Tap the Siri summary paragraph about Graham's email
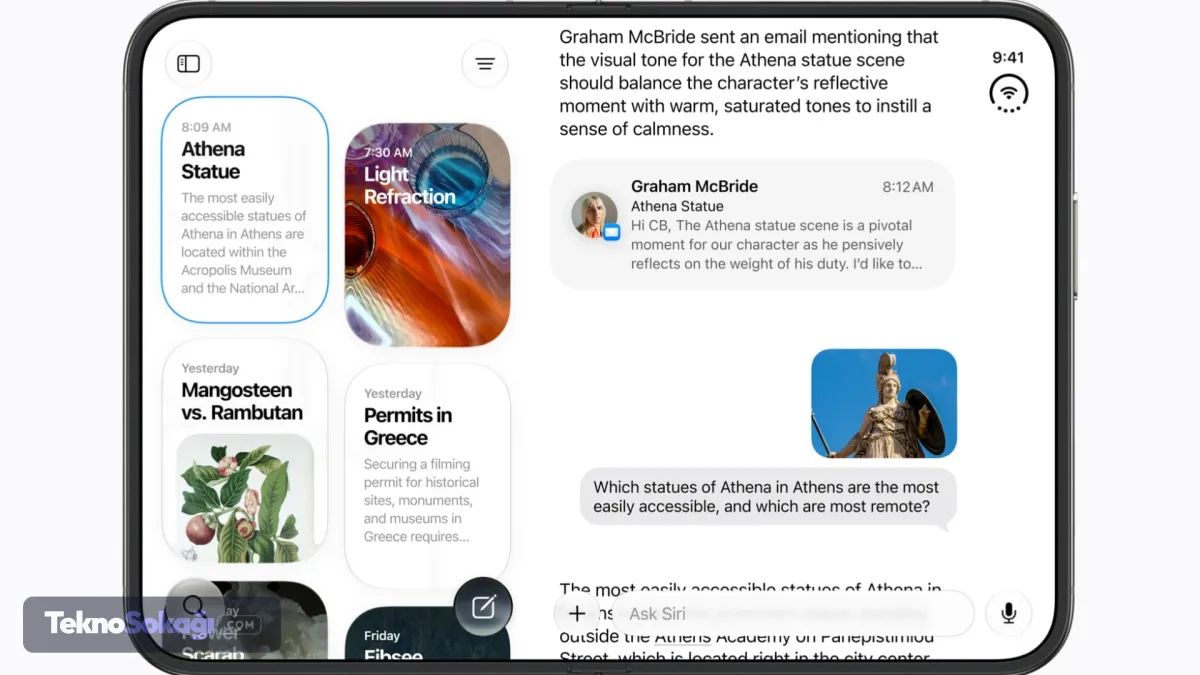Screen dimensions: 1200x675 (749, 83)
